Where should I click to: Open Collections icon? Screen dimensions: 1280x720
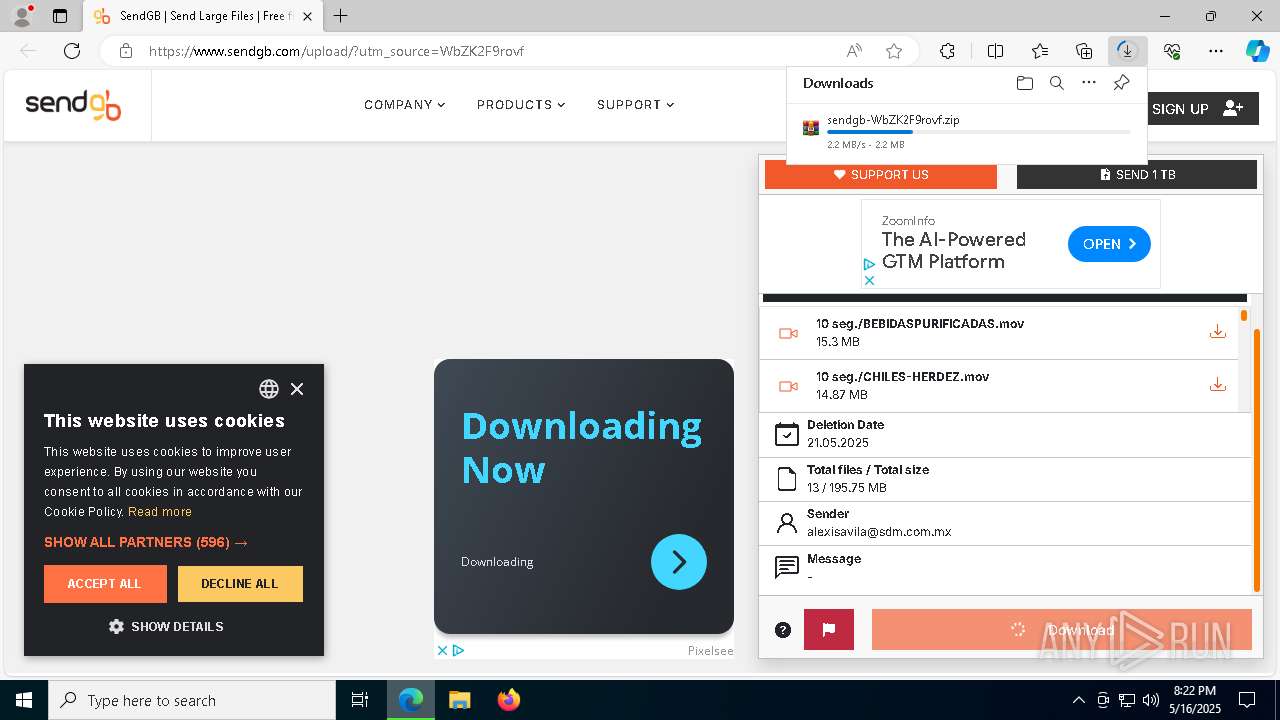click(1084, 51)
